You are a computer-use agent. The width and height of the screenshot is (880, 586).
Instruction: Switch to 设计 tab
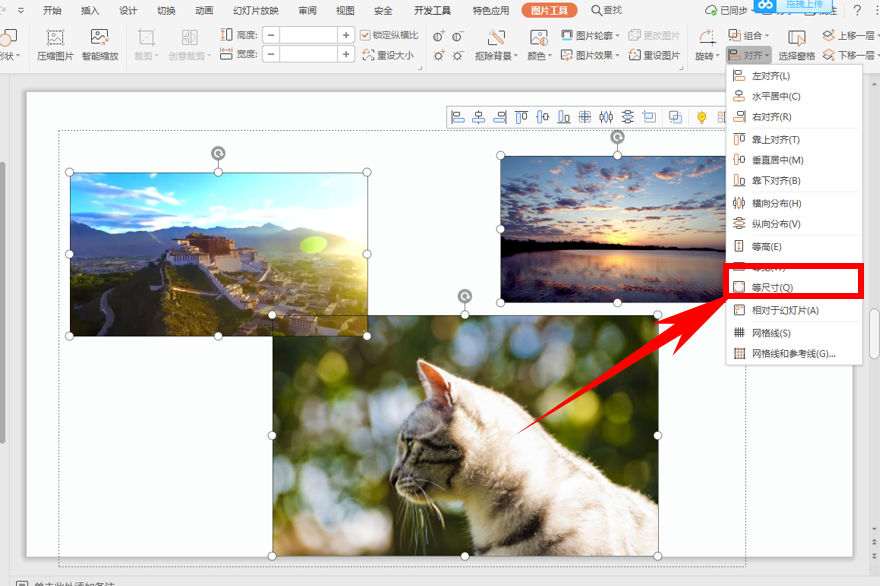click(x=128, y=10)
